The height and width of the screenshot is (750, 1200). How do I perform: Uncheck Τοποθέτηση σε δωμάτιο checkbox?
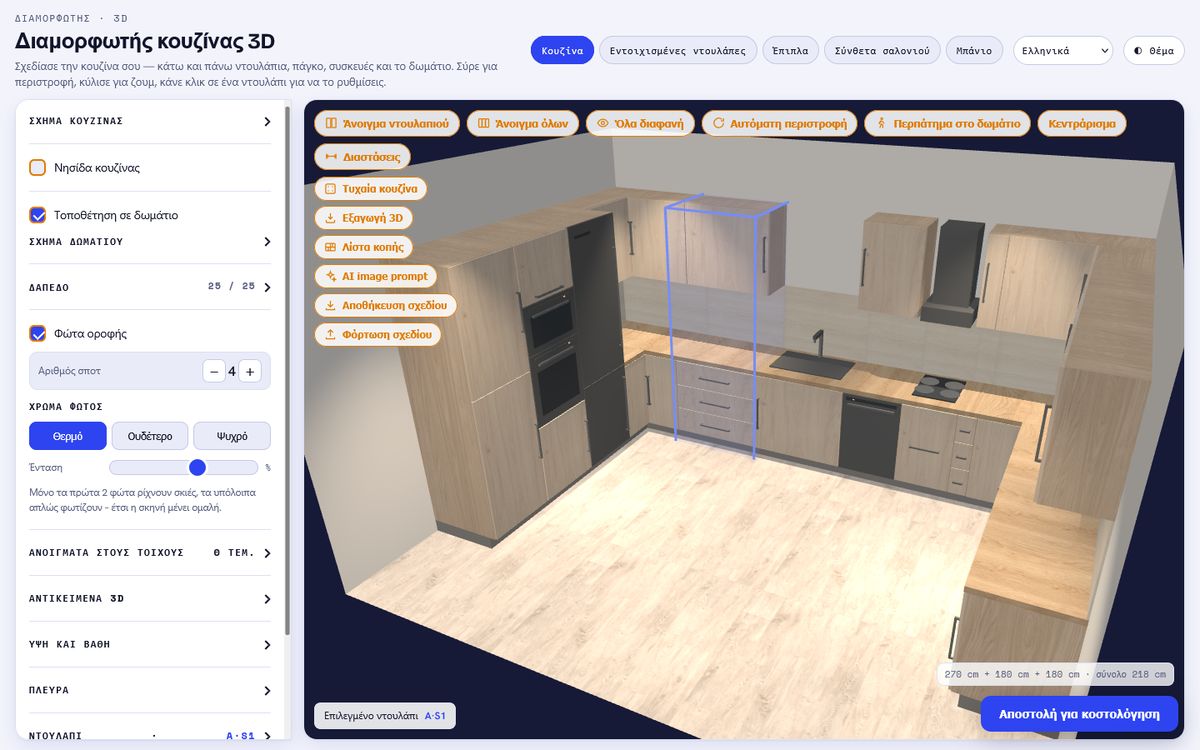pos(38,214)
